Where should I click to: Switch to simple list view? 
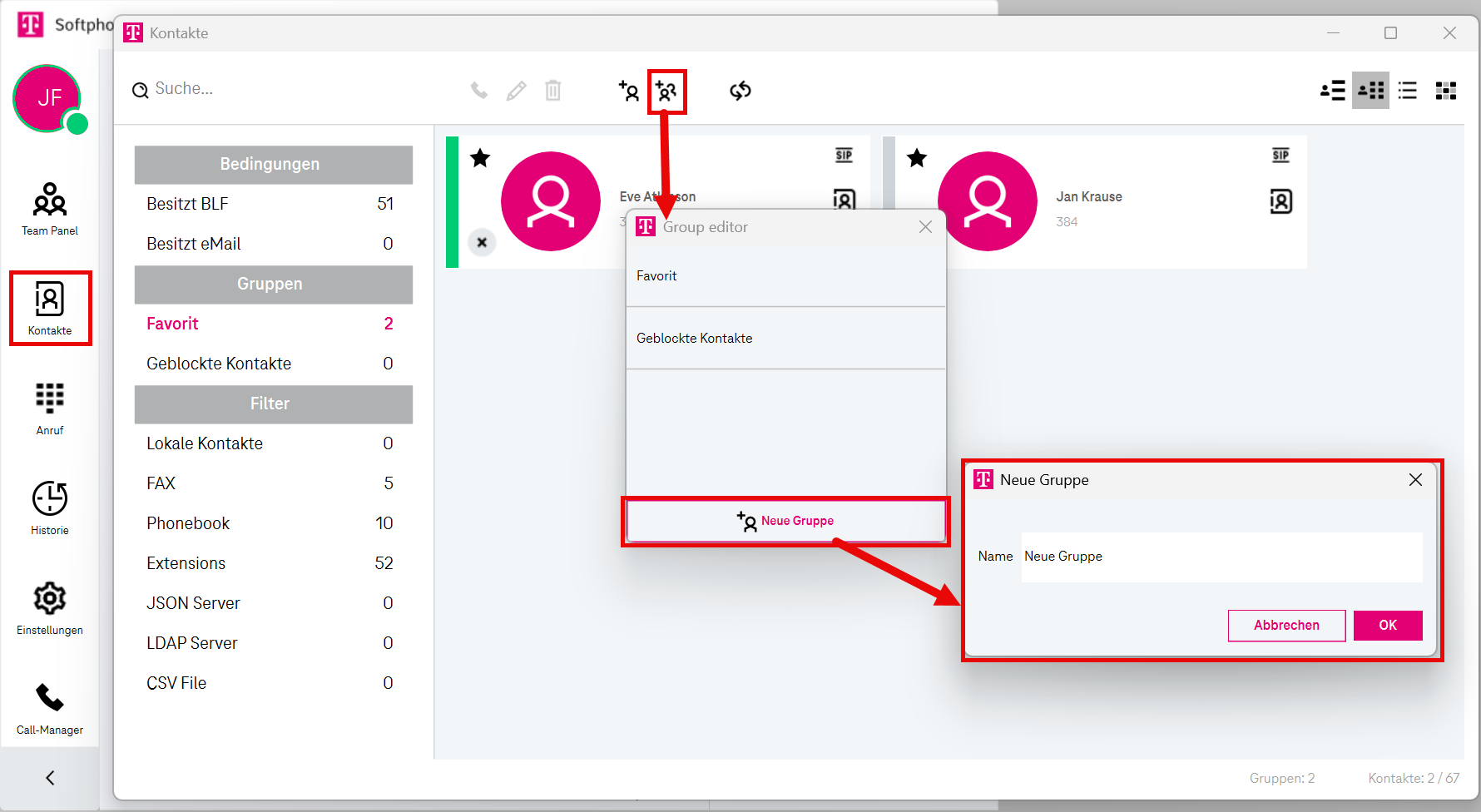[x=1408, y=91]
